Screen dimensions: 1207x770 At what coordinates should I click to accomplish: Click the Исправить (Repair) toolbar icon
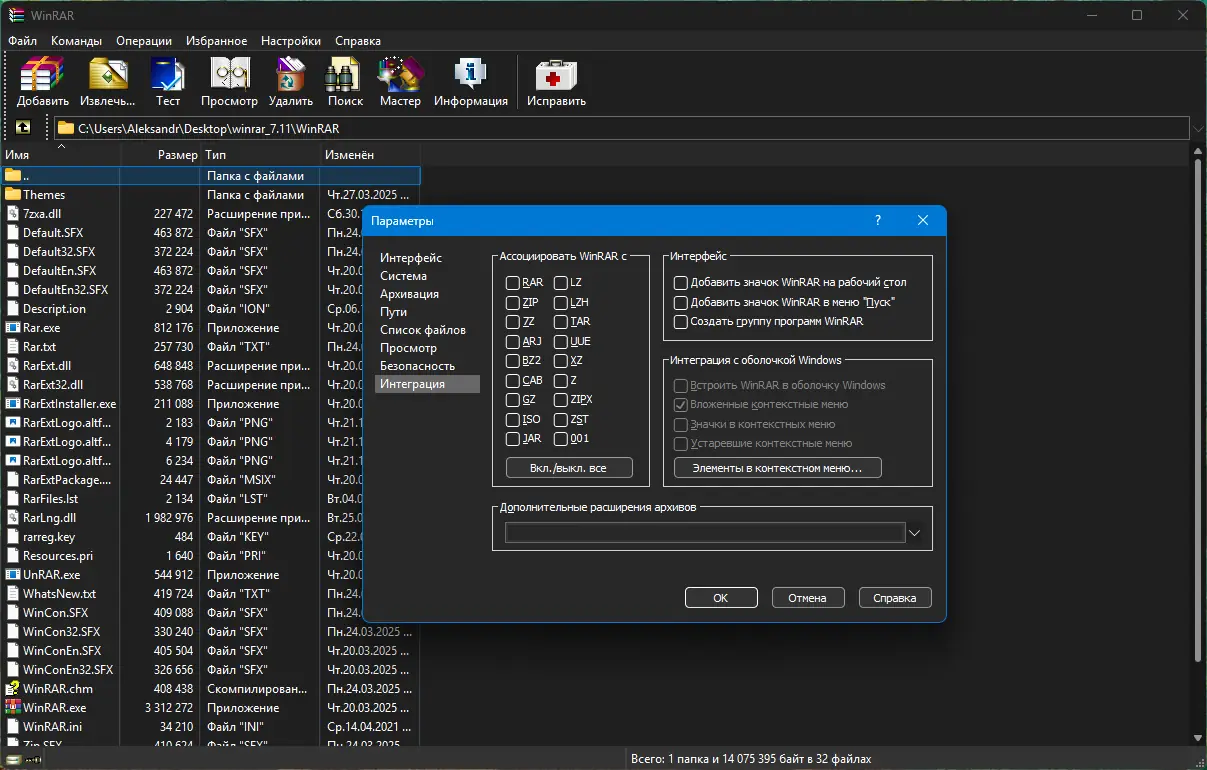pos(556,81)
